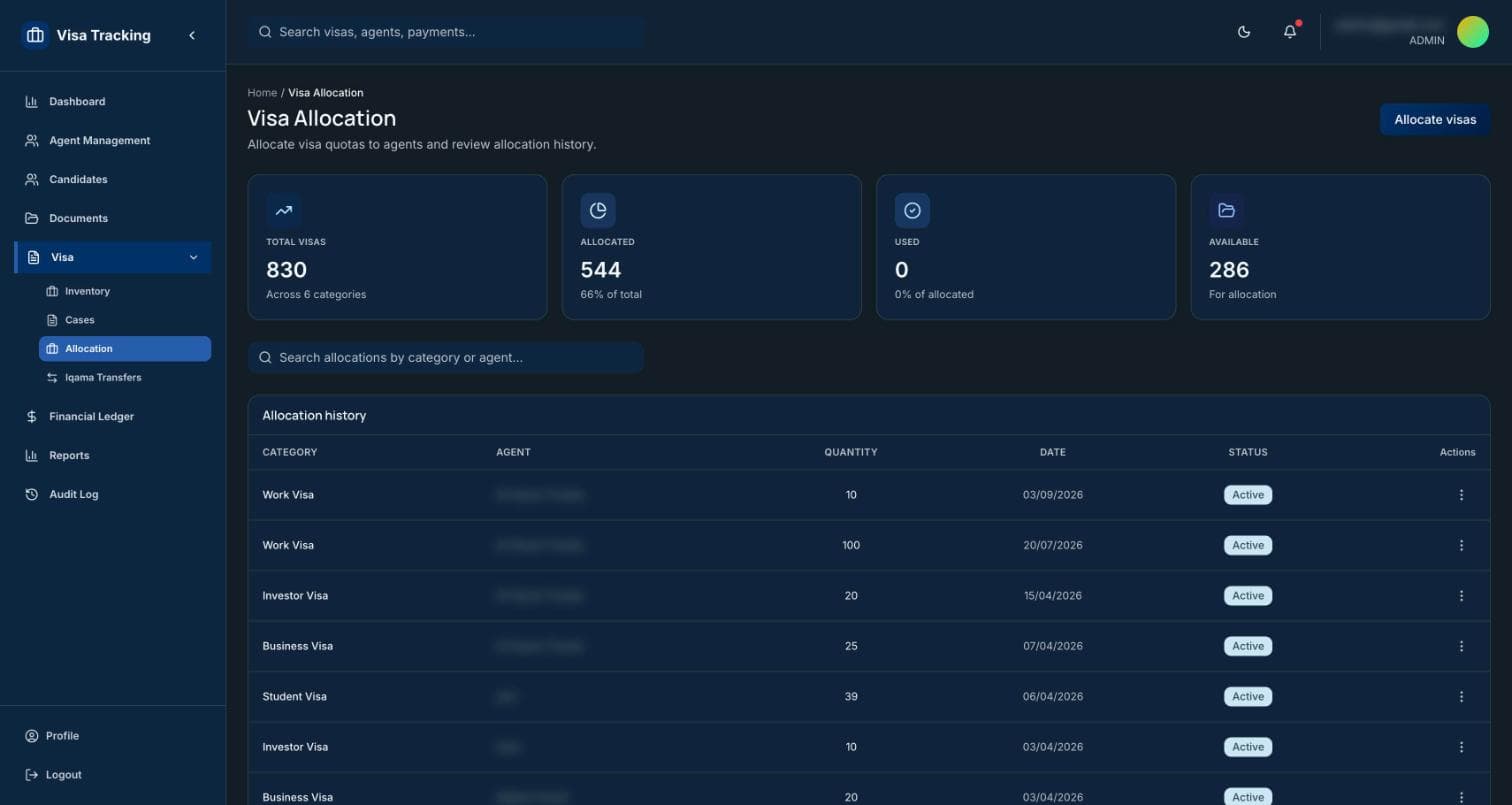Go to Agent Management
This screenshot has width=1512, height=805.
pyautogui.click(x=112, y=141)
